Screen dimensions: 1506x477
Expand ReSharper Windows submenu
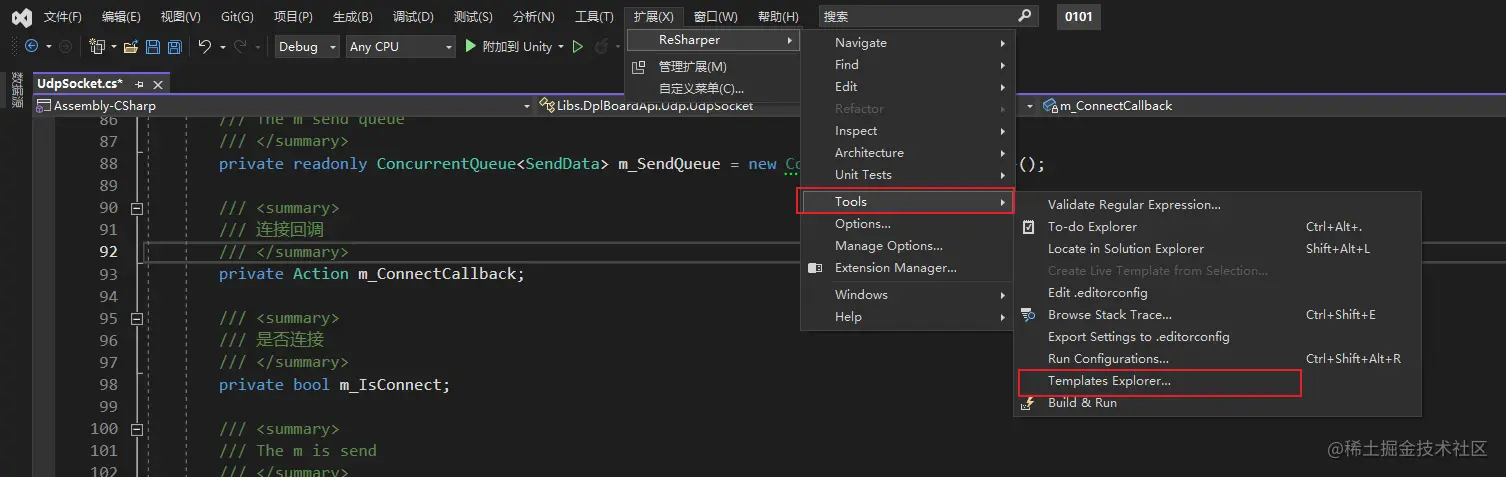tap(908, 295)
